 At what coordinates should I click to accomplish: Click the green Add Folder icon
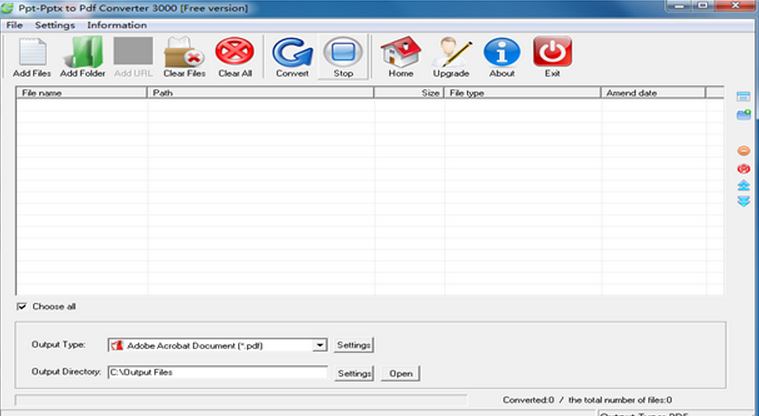coord(83,57)
